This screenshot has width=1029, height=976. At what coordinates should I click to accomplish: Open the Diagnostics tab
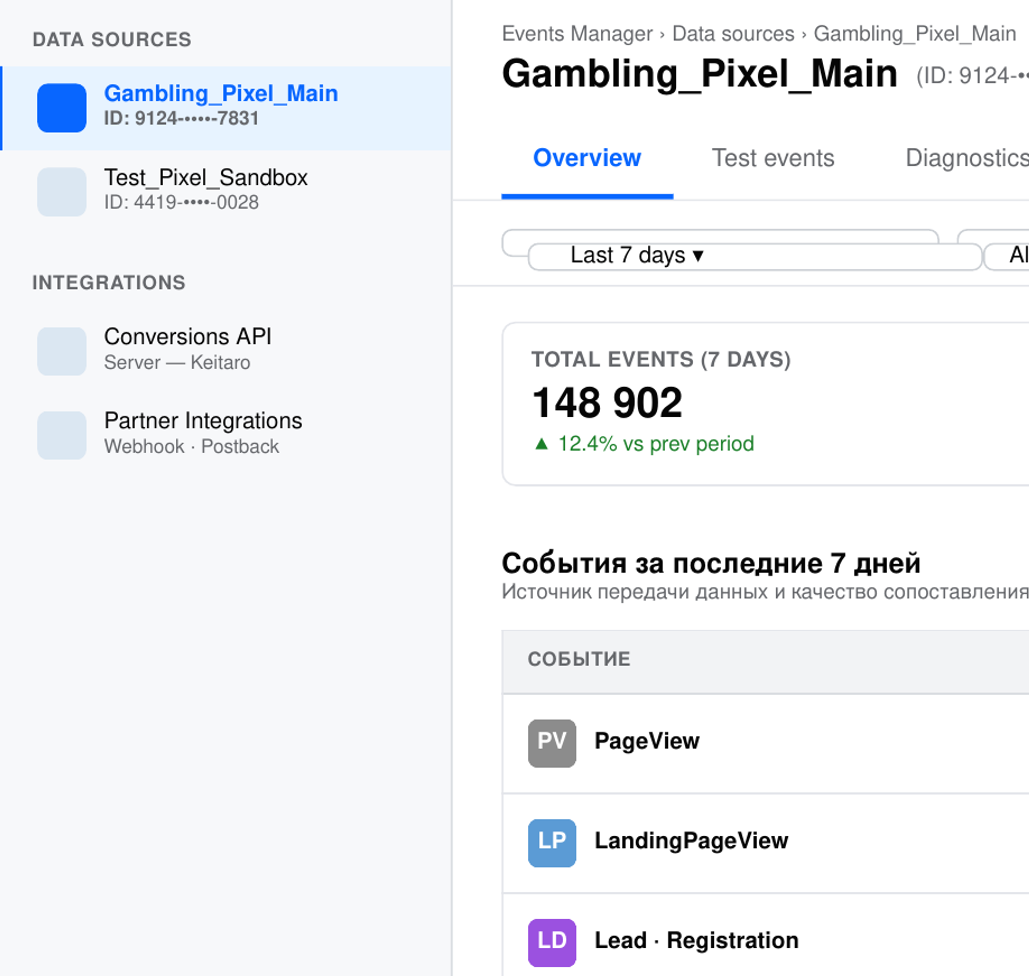pos(966,159)
